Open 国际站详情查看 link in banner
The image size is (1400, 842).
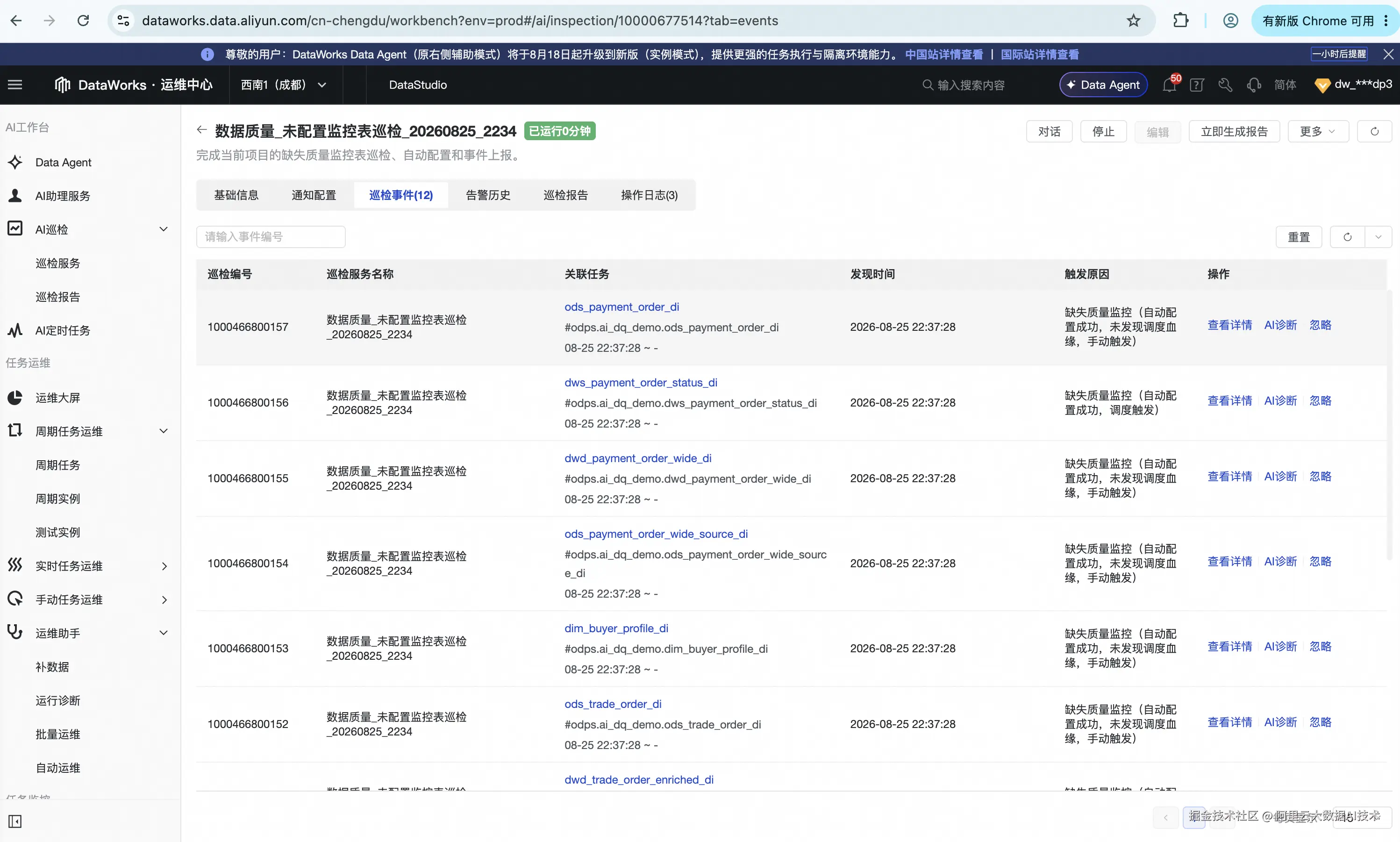(x=1040, y=55)
